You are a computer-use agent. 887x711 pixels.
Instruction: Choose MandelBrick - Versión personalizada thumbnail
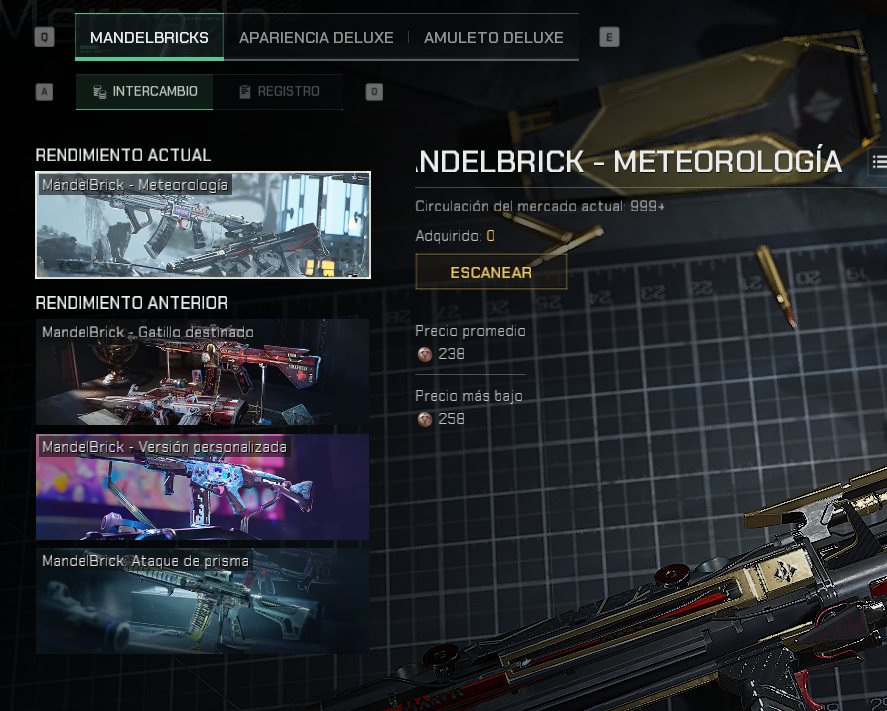[203, 487]
